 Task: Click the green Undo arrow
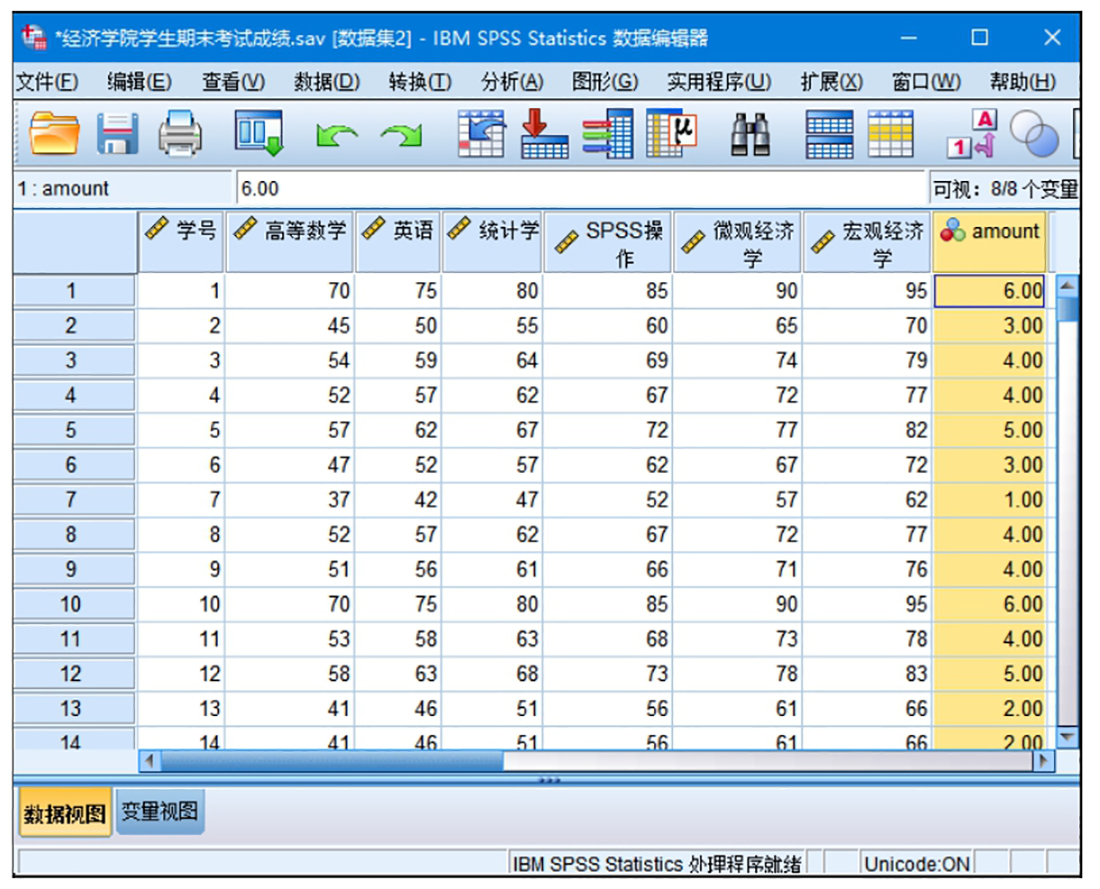click(335, 134)
